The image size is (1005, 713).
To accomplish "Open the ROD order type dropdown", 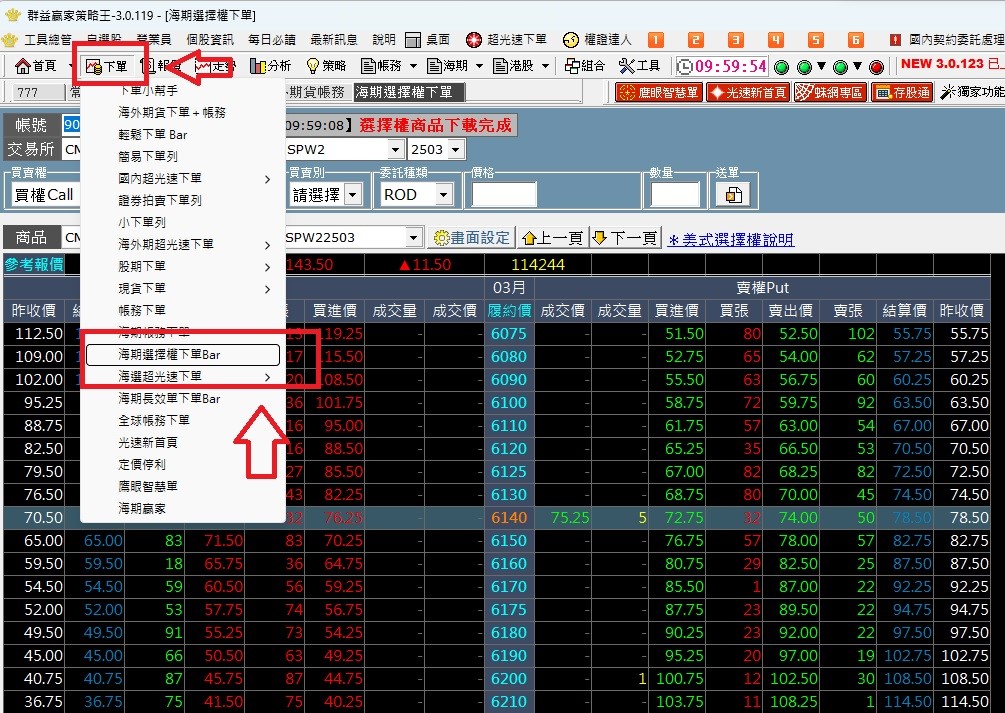I will (x=416, y=194).
